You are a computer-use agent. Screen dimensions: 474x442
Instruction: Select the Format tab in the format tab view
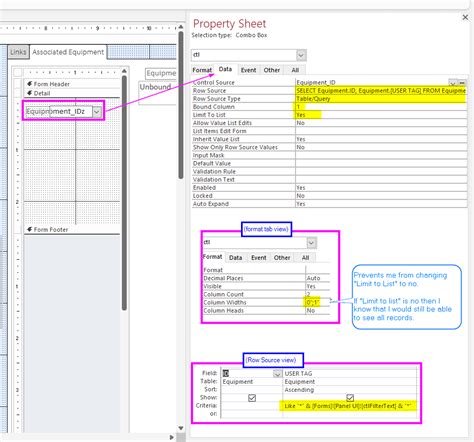coord(212,257)
